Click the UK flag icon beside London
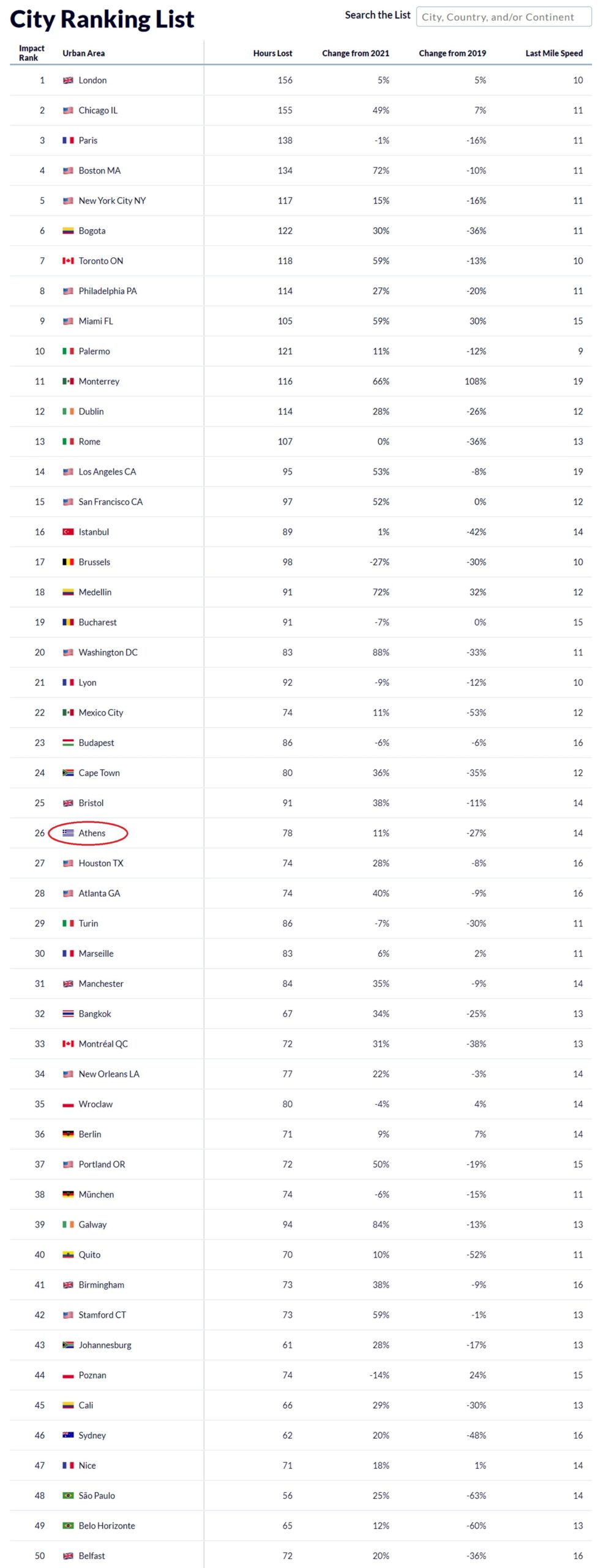 click(x=68, y=80)
